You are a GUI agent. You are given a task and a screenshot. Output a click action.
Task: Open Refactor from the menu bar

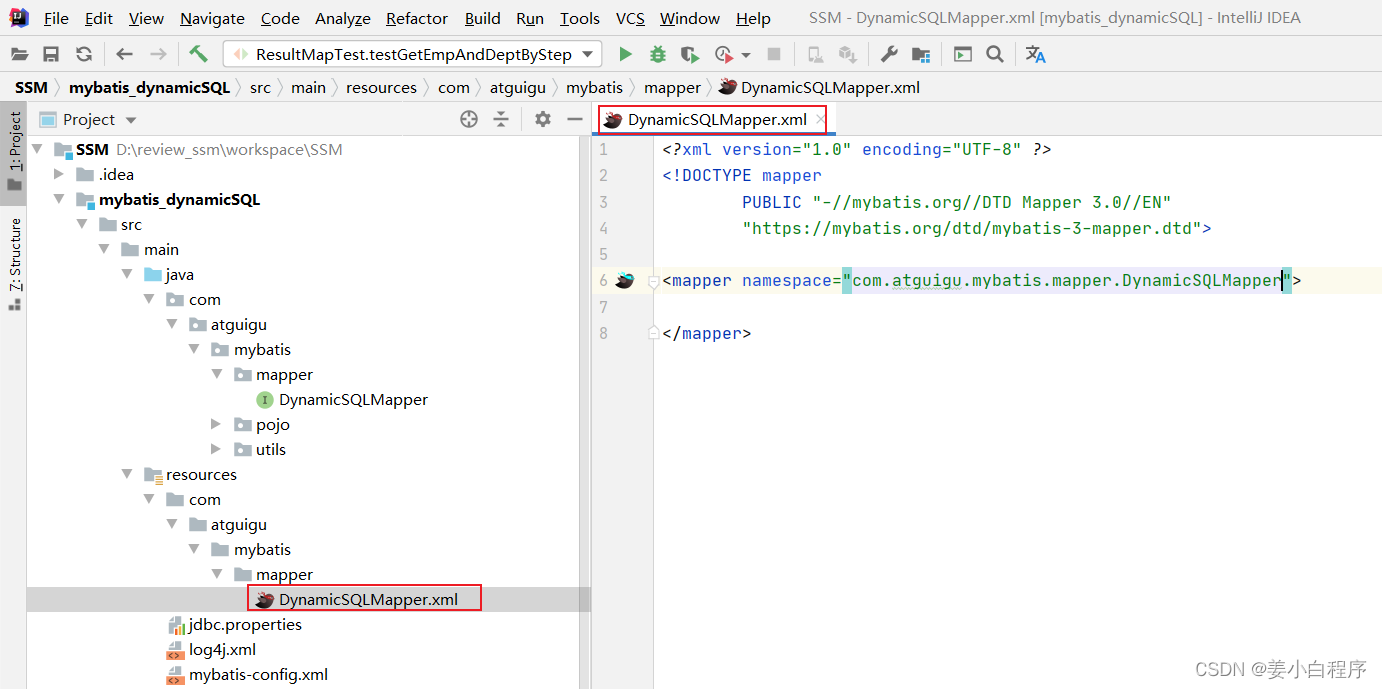[416, 18]
